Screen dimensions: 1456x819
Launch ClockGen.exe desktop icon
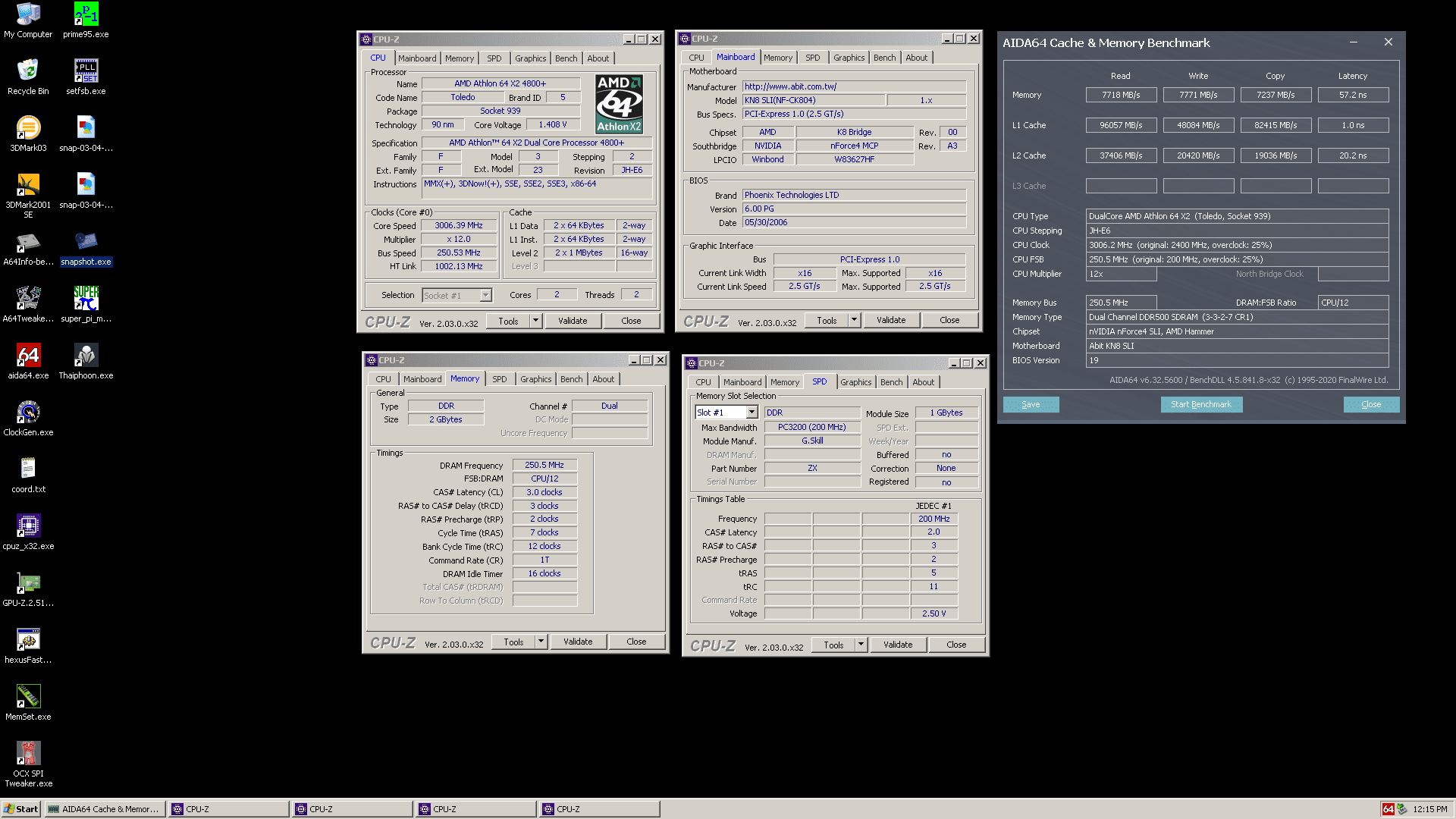(28, 419)
